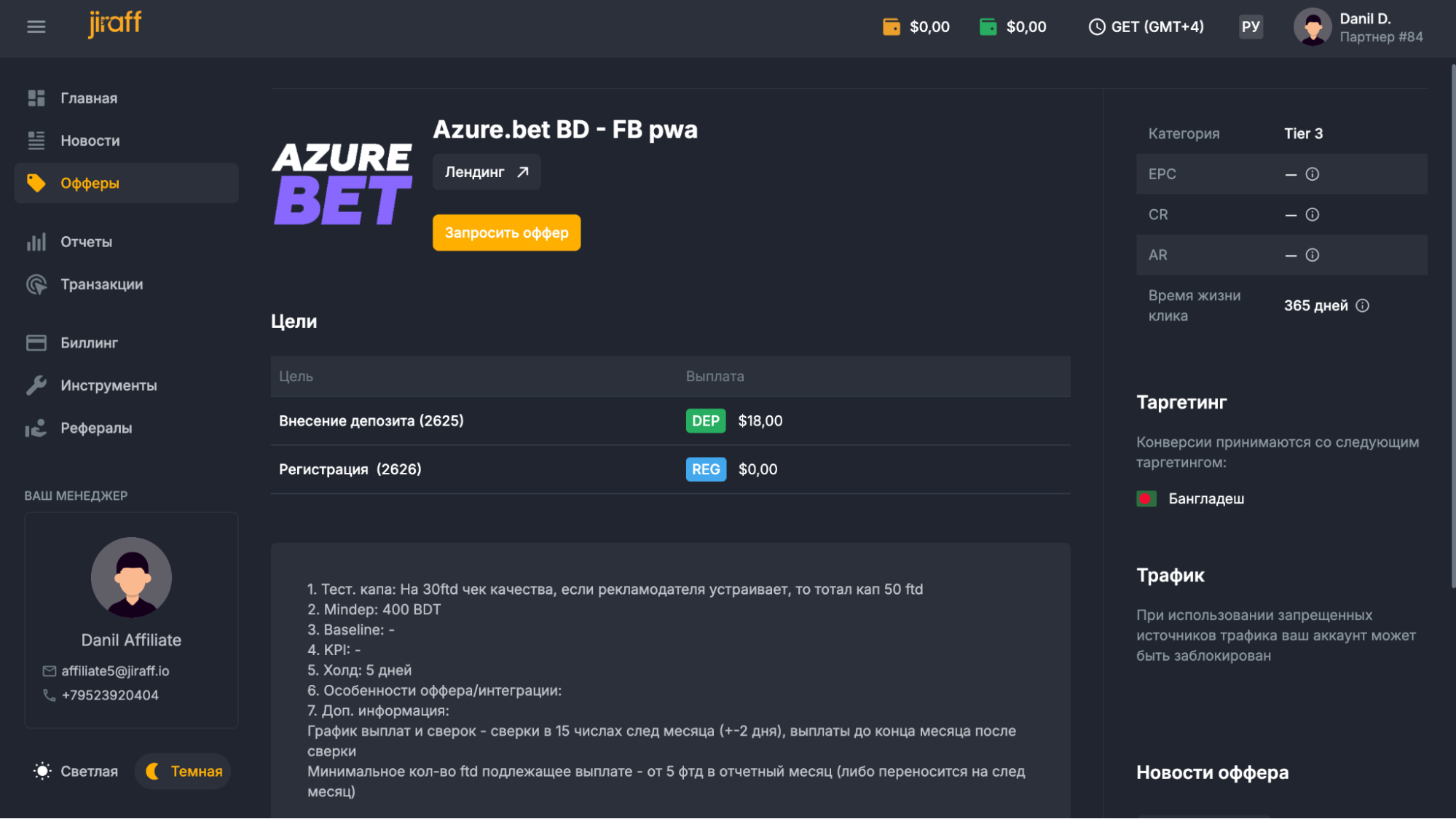Show click lifetime info icon
This screenshot has width=1456, height=819.
point(1363,306)
